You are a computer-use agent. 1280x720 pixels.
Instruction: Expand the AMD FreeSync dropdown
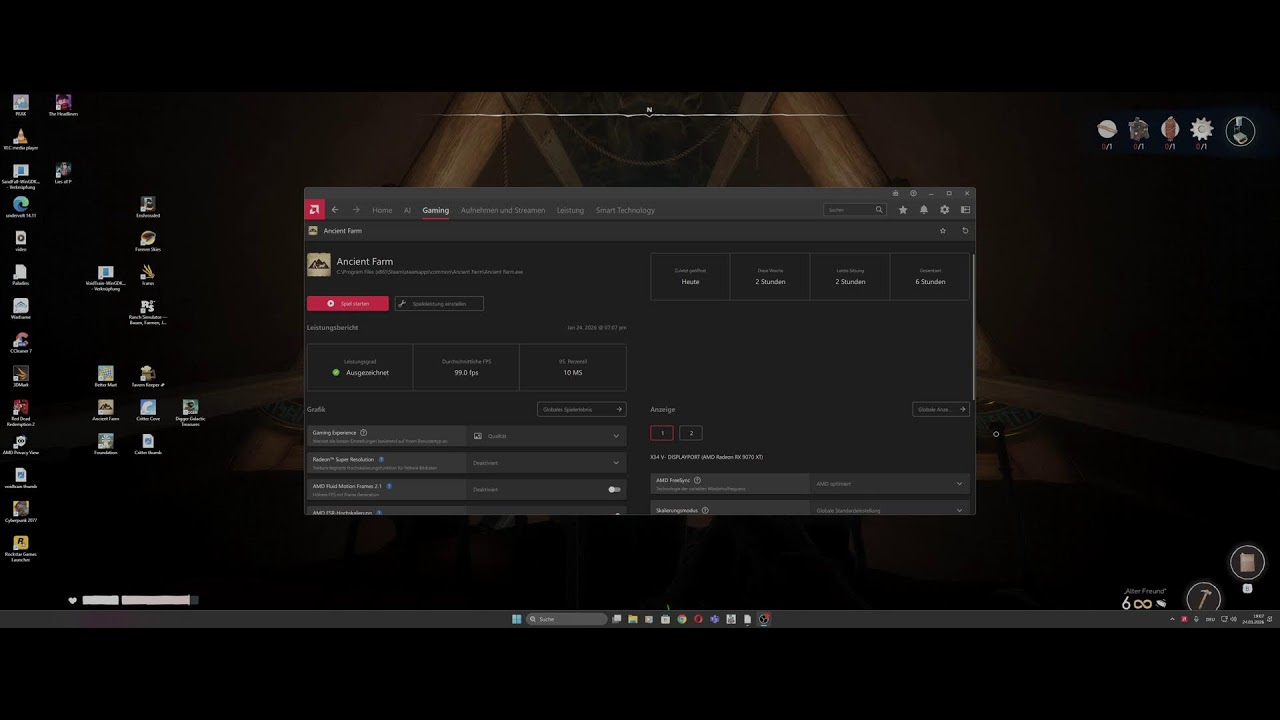tap(889, 483)
